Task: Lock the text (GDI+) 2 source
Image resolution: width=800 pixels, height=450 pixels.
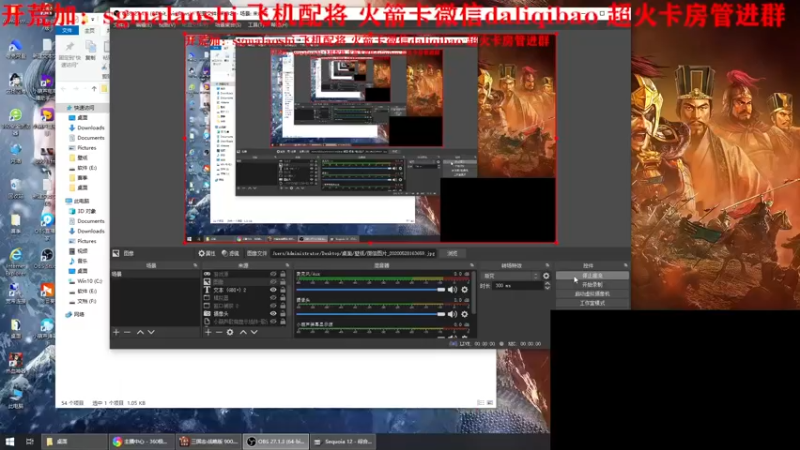Action: point(283,290)
